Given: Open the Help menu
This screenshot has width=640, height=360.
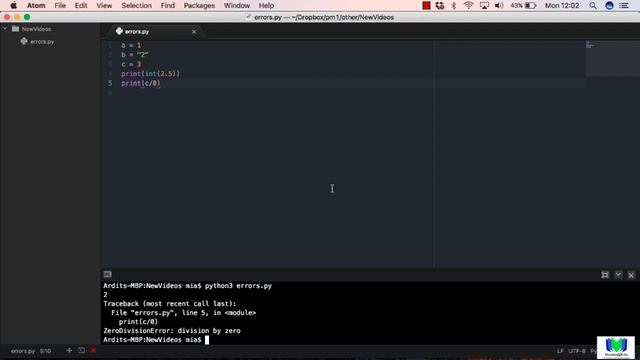Looking at the screenshot, I should pyautogui.click(x=266, y=5).
